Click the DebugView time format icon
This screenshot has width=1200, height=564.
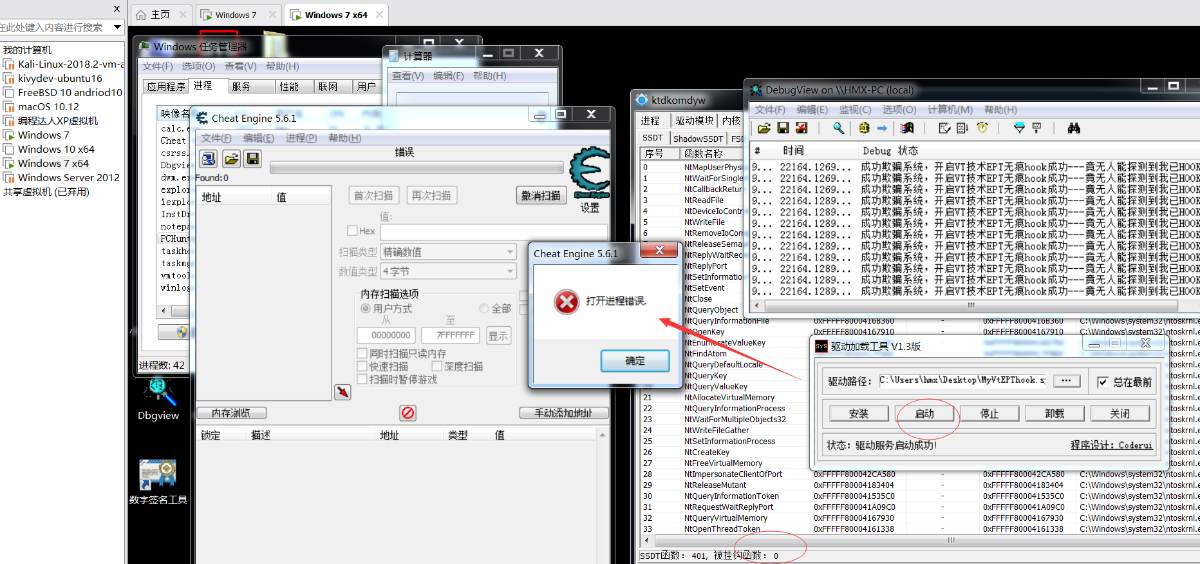(x=962, y=128)
